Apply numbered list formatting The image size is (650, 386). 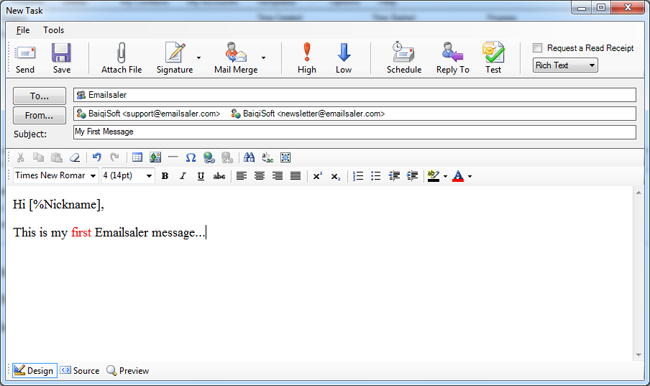358,176
